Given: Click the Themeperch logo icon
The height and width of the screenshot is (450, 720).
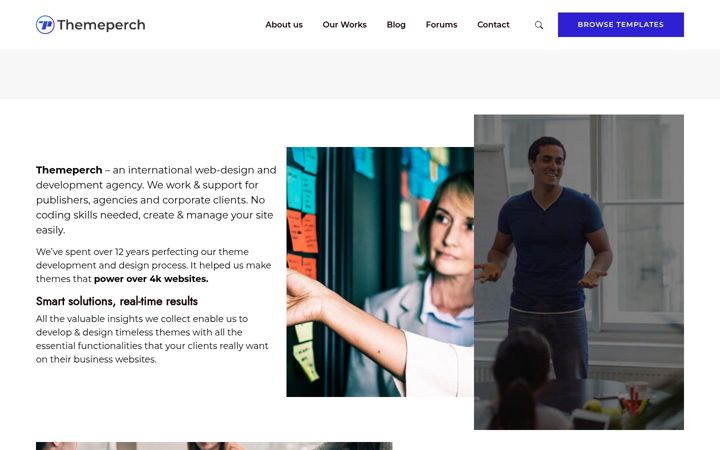Looking at the screenshot, I should (x=45, y=25).
